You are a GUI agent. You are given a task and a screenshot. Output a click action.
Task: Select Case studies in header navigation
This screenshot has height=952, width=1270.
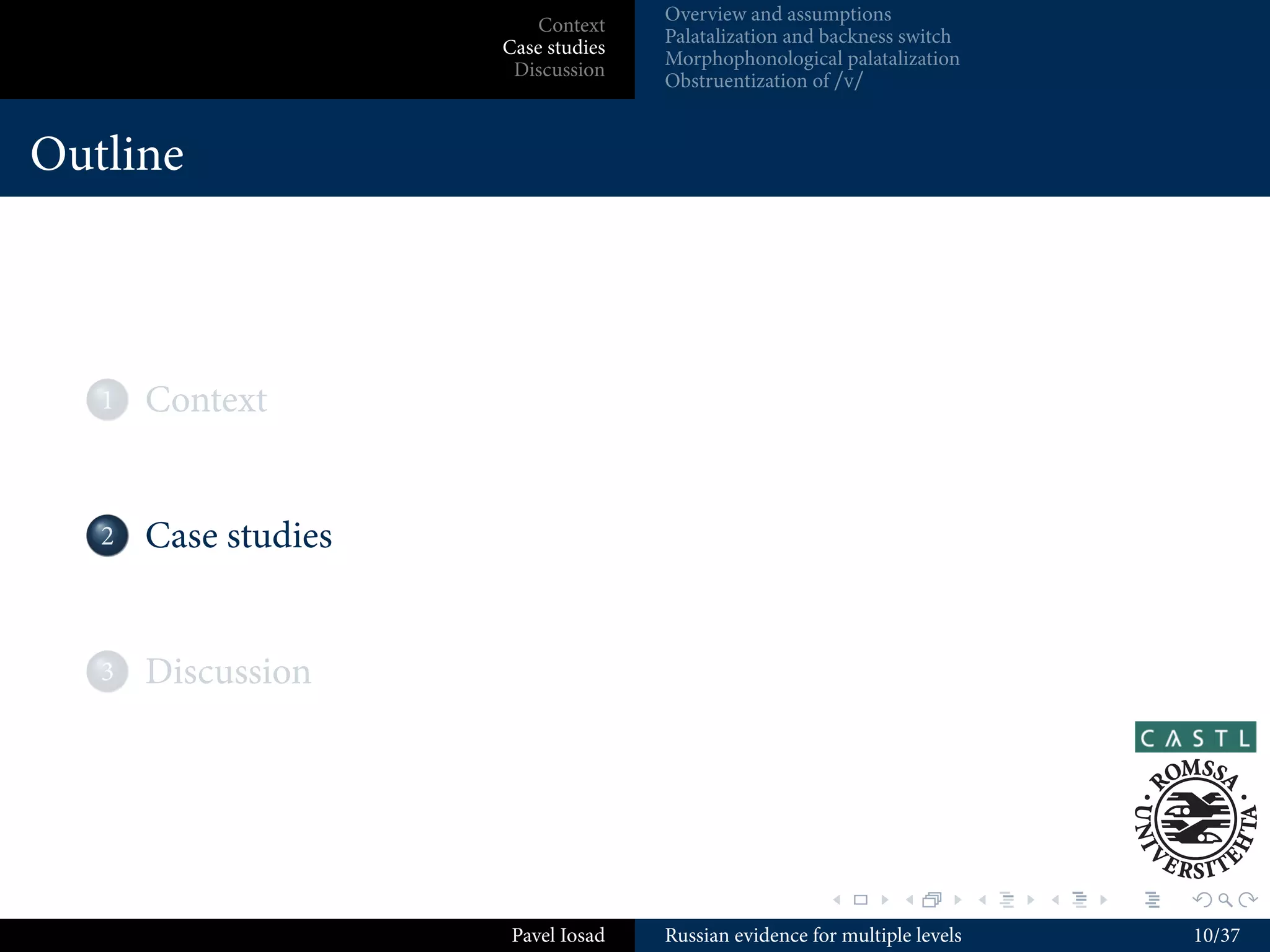(554, 47)
